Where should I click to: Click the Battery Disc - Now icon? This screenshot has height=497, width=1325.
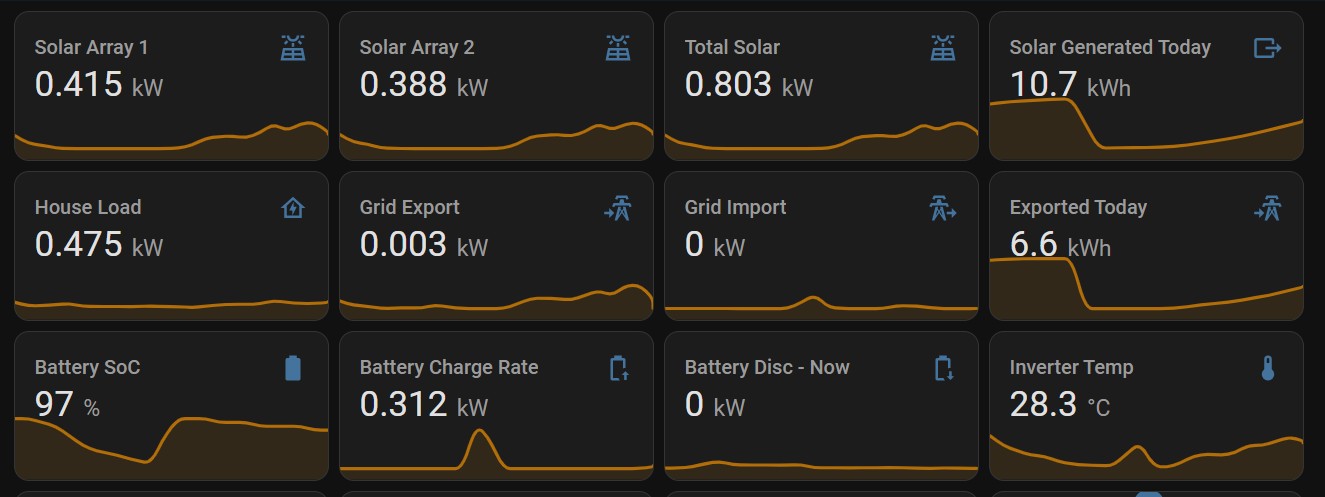(943, 368)
